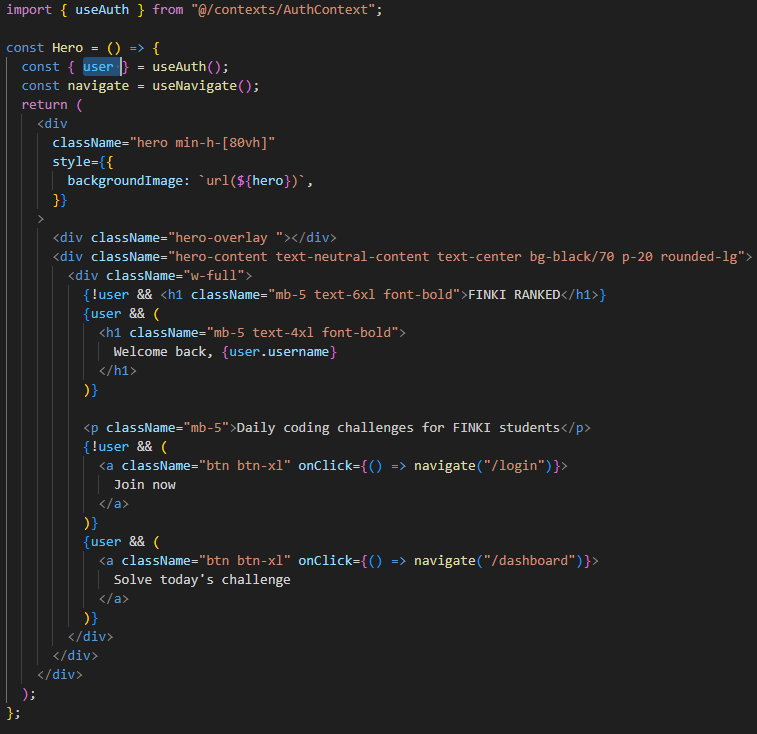
Task: Place cursor on the return keyword
Action: pos(44,104)
